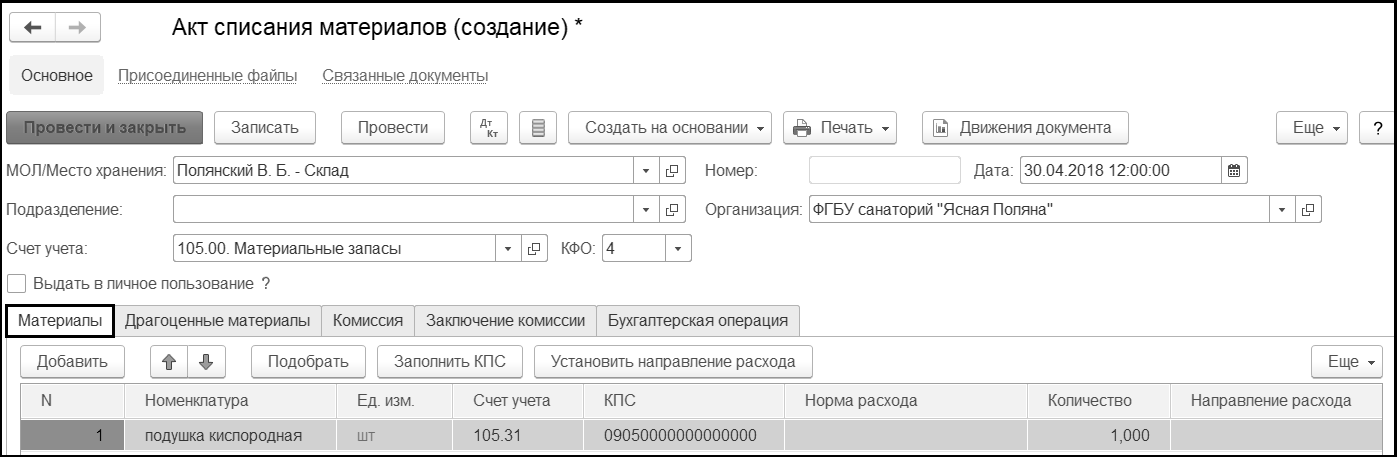The image size is (1397, 457).
Task: Open calendar picker for Дата field
Action: click(x=1234, y=170)
